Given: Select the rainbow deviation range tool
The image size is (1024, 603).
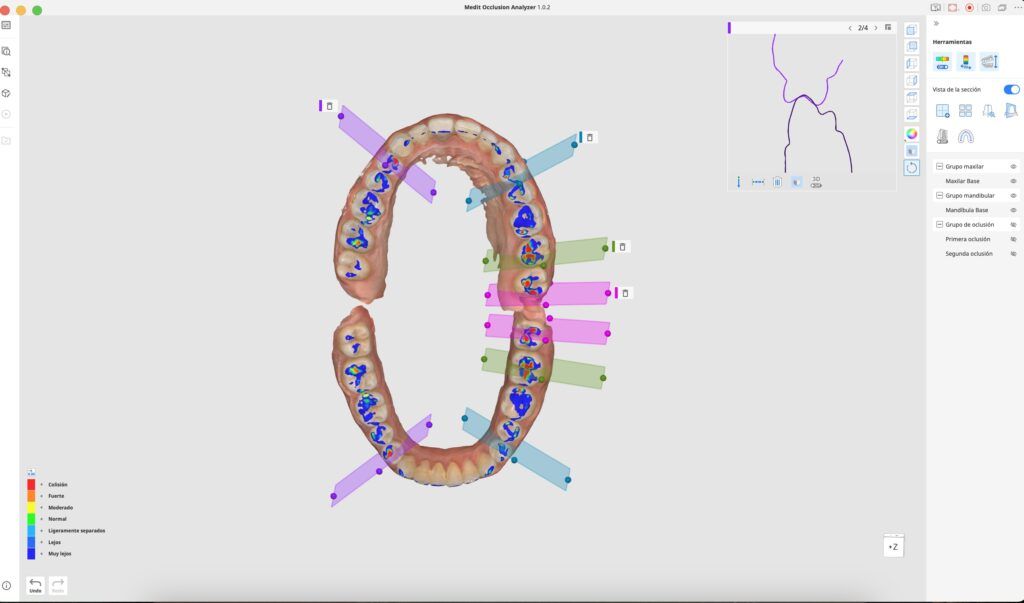Looking at the screenshot, I should [965, 62].
